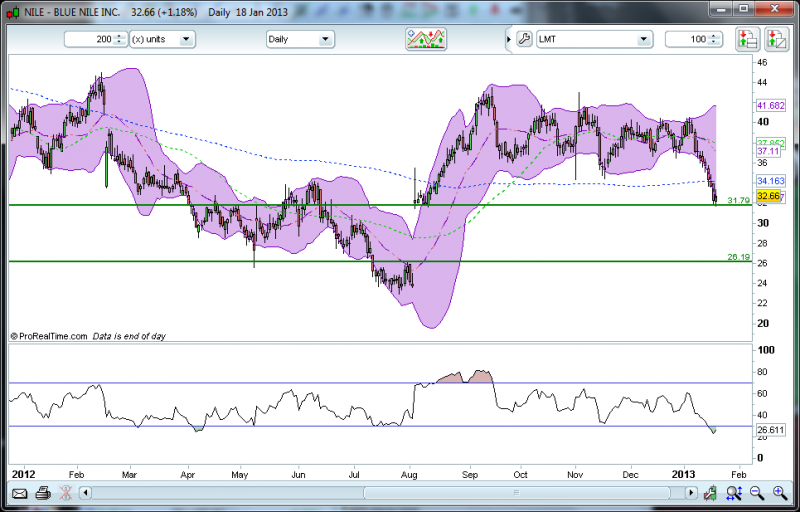The height and width of the screenshot is (512, 800).
Task: Click the vertical zoom magnifier with arrows icon
Action: pos(734,493)
